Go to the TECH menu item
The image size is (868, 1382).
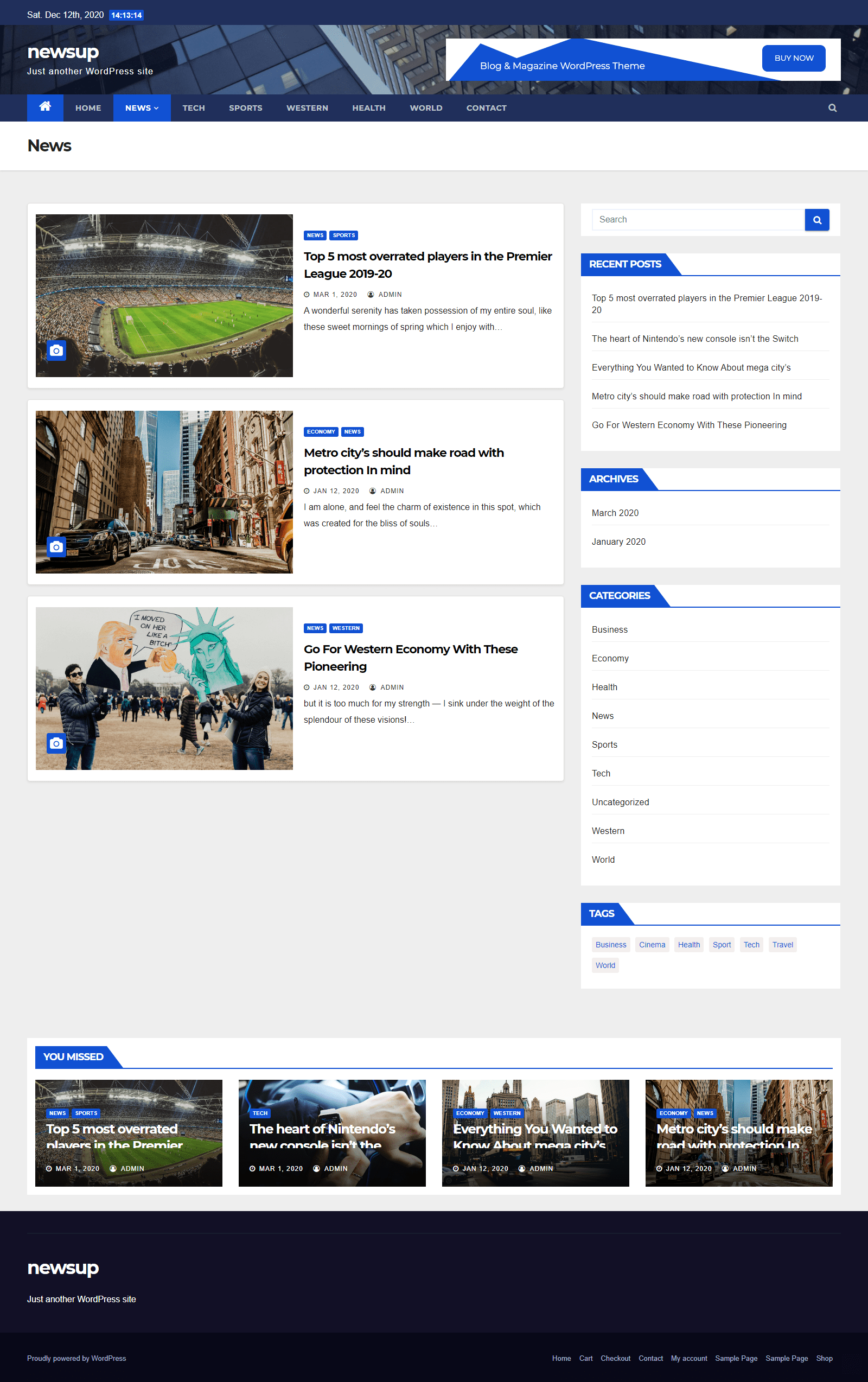pyautogui.click(x=193, y=108)
